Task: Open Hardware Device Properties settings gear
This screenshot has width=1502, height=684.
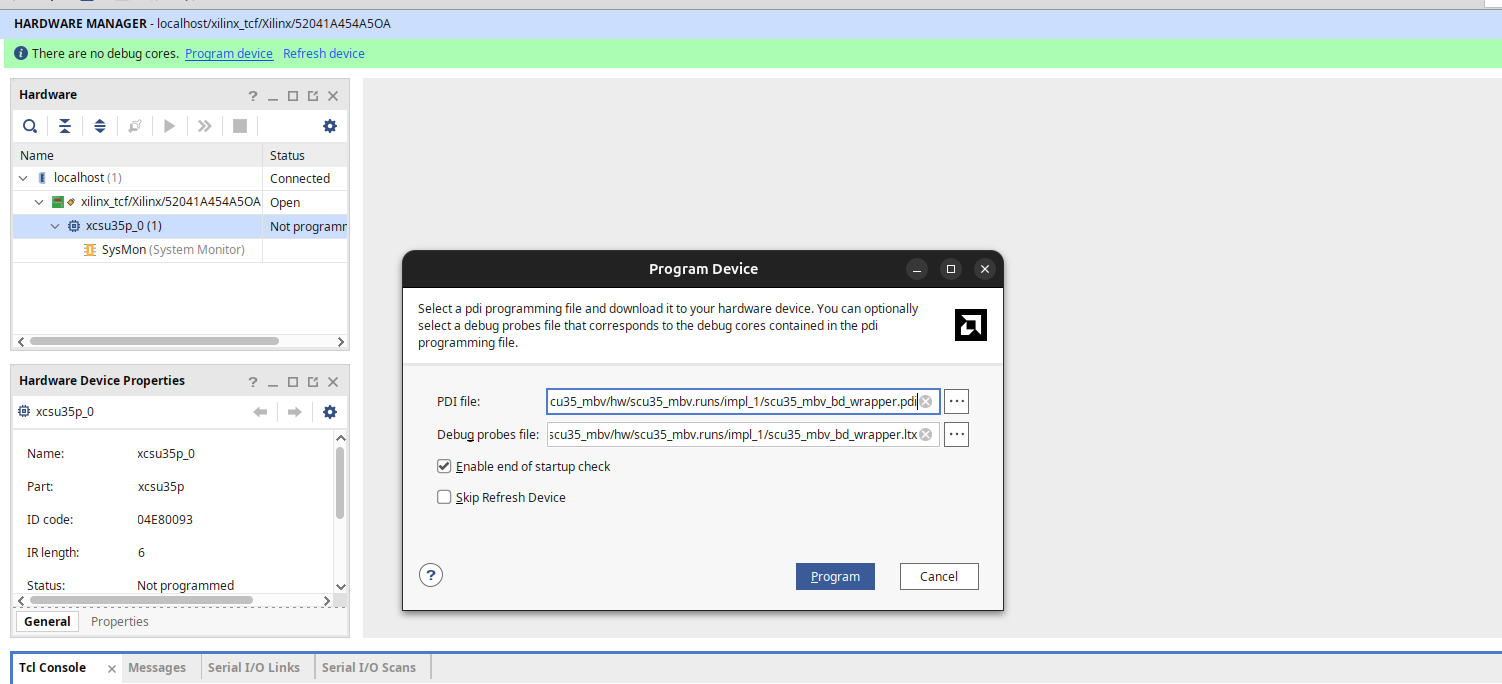Action: 330,412
